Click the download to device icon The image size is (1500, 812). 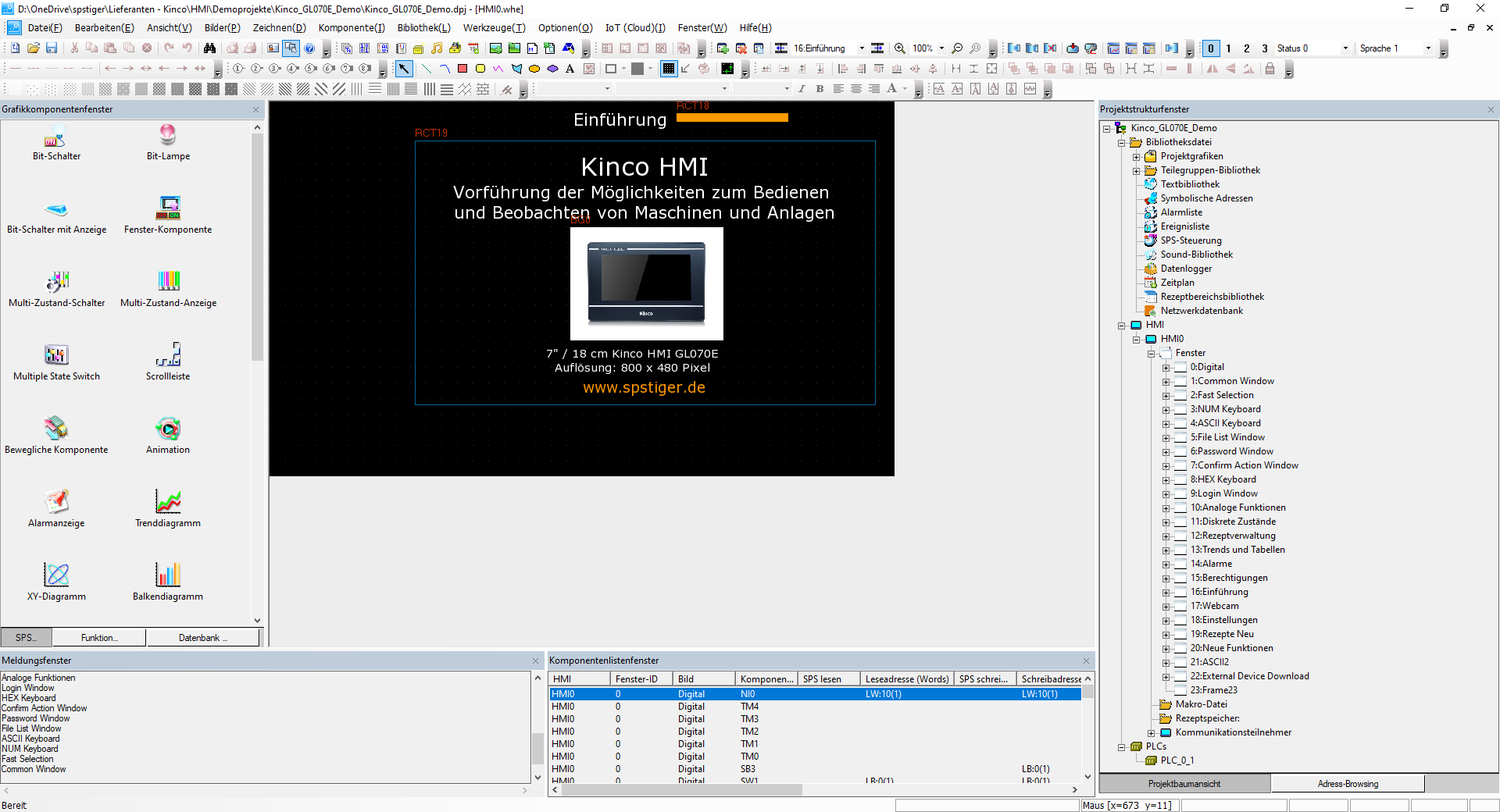(1073, 48)
